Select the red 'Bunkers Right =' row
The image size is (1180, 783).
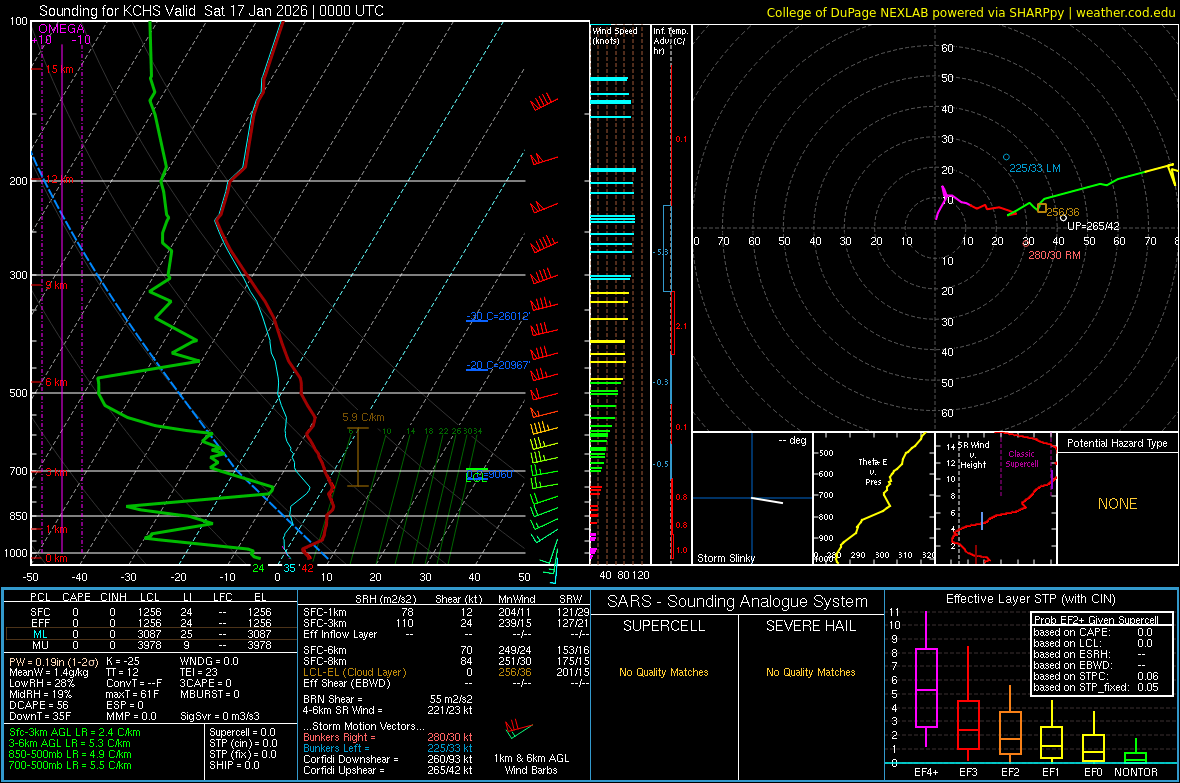coord(388,738)
